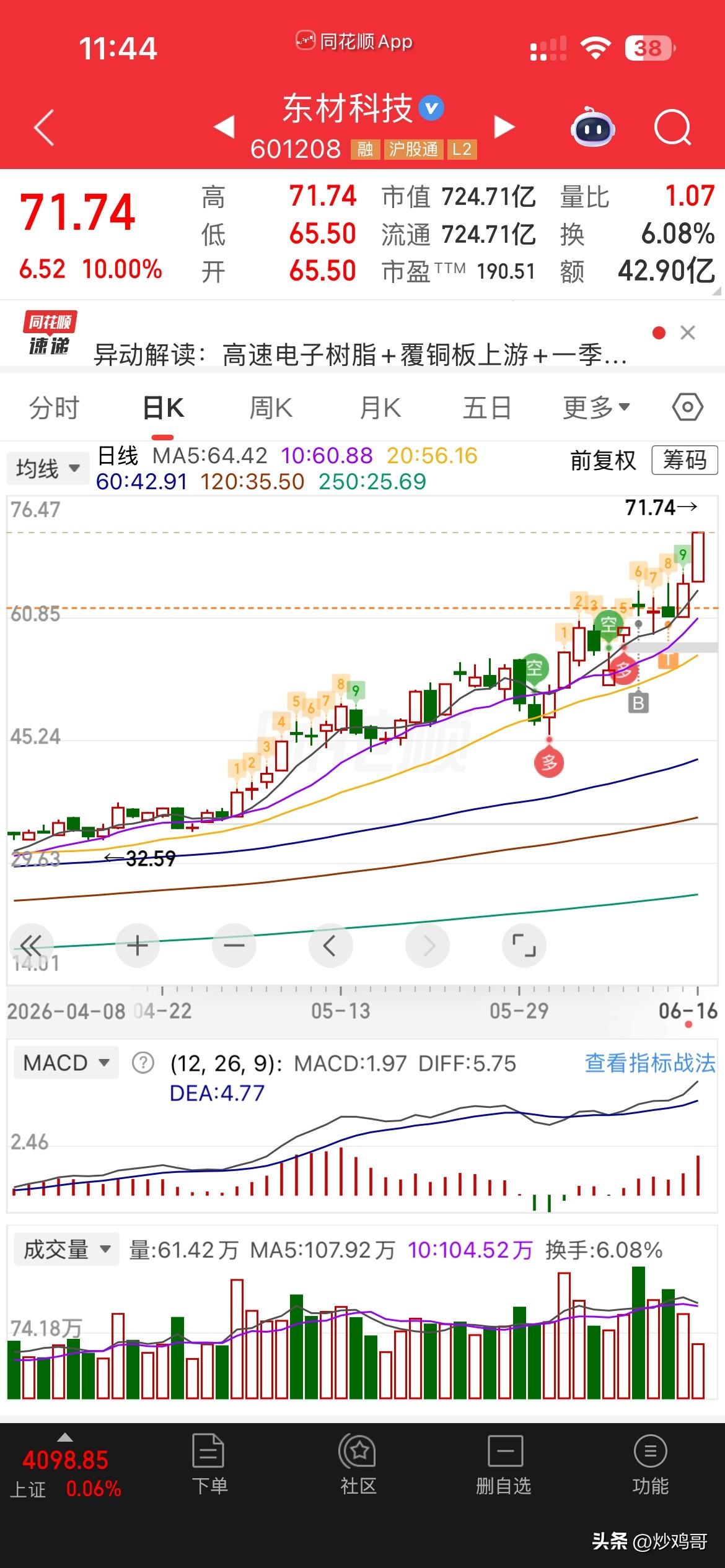Zoom out chart with minus button
This screenshot has height=1568, width=725.
(x=234, y=946)
